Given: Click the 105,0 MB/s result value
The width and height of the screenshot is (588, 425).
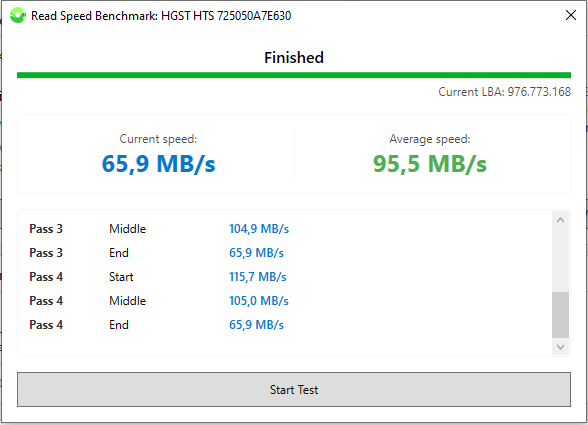Looking at the screenshot, I should pyautogui.click(x=259, y=301).
